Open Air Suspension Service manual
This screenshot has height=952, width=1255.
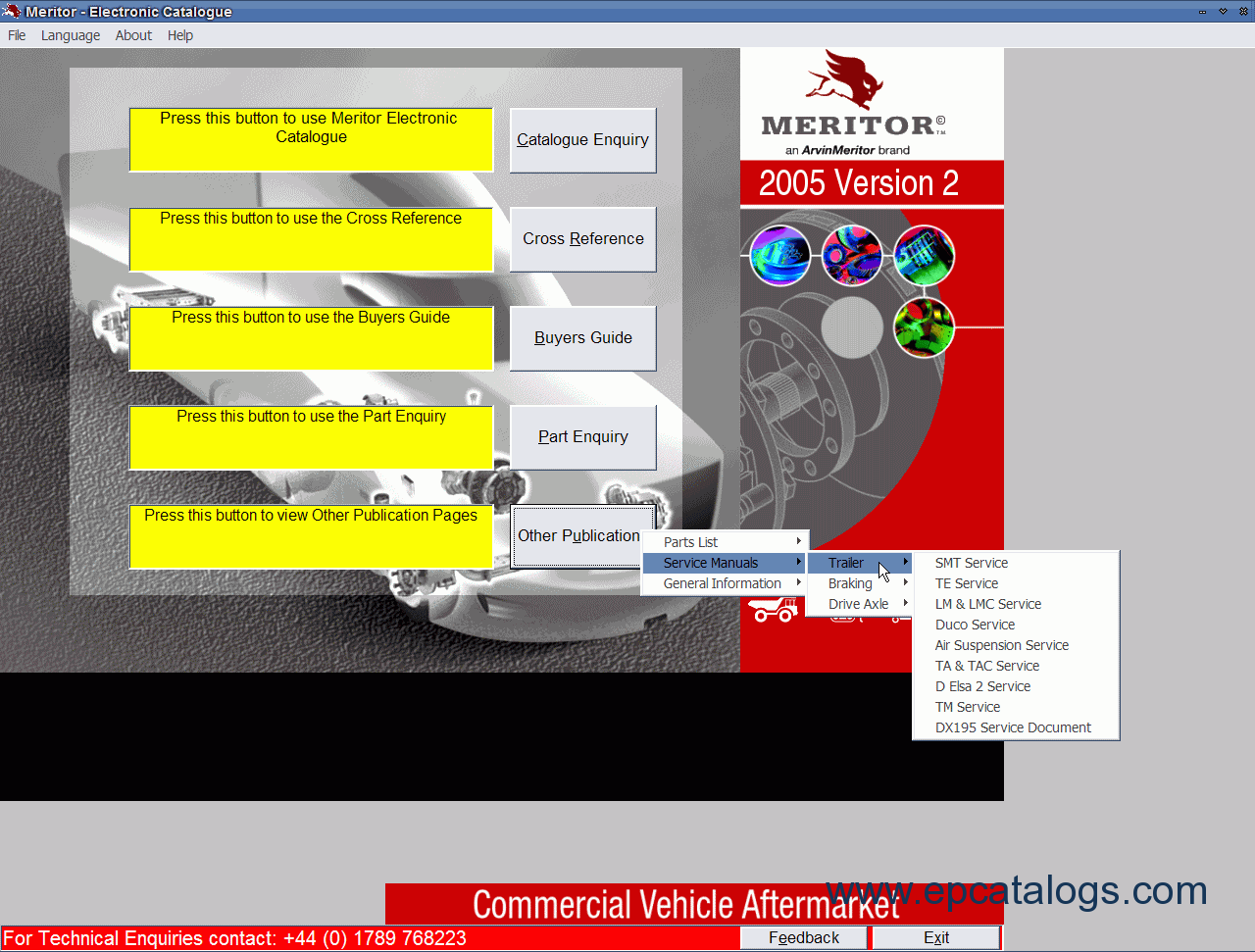click(x=1016, y=645)
